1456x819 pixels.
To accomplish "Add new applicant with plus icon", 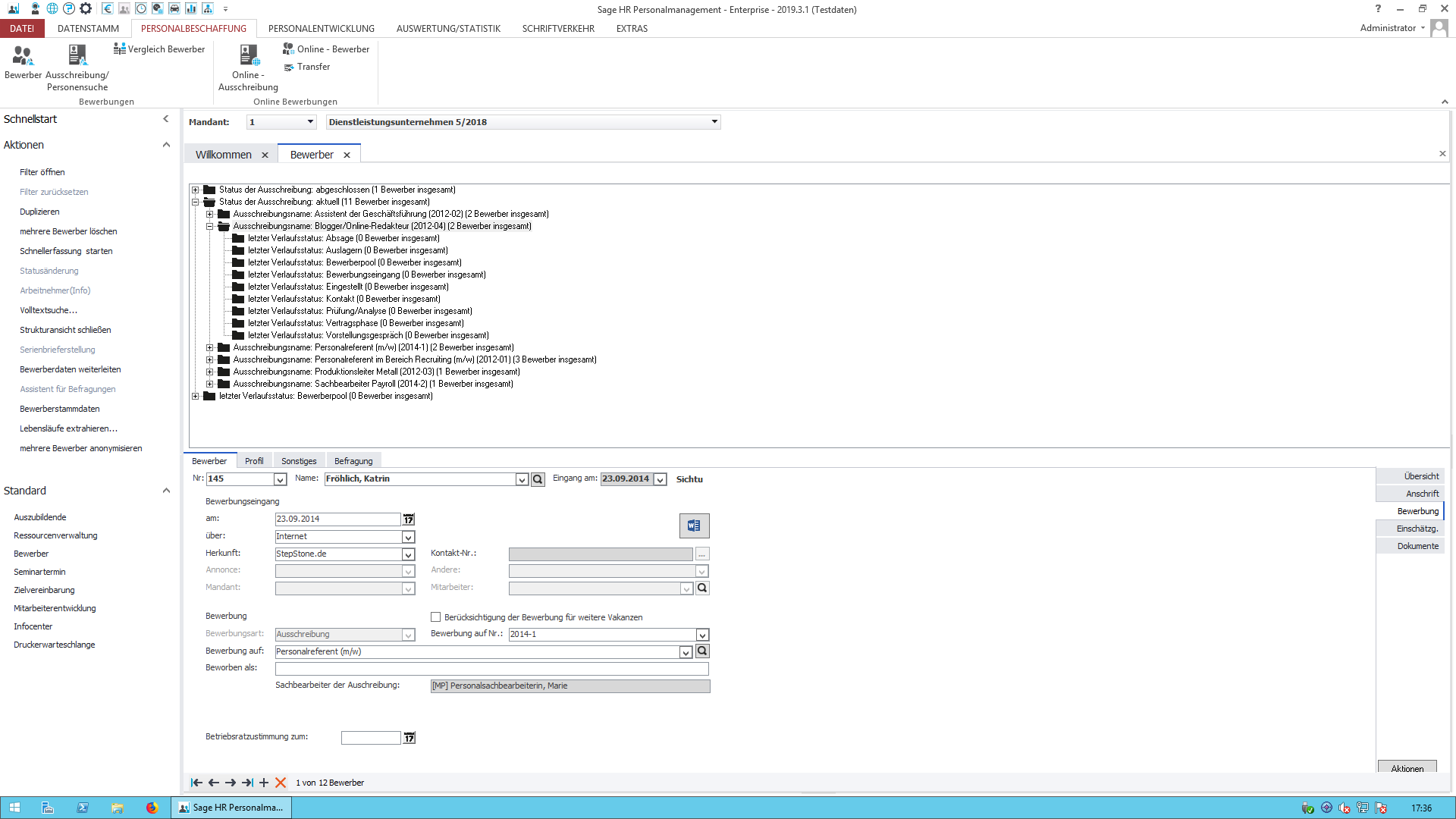I will coord(264,783).
